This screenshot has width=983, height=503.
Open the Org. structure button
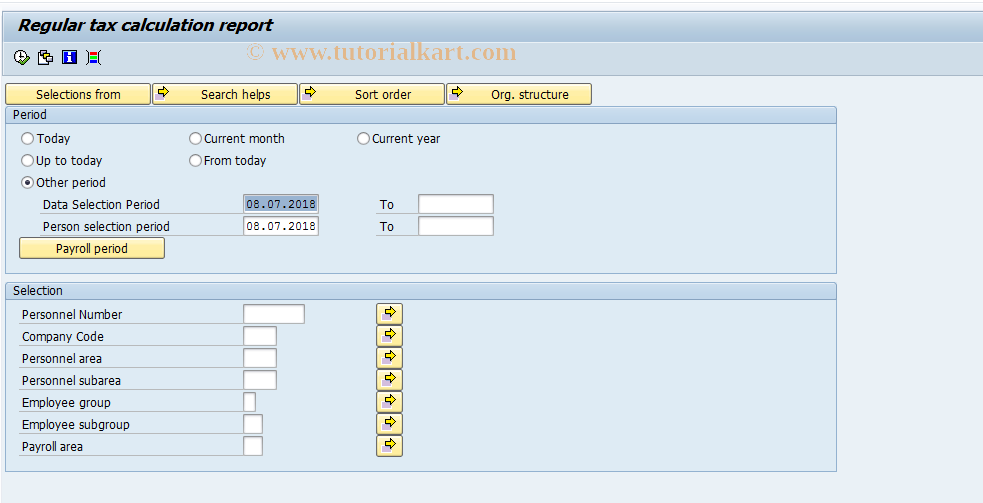pyautogui.click(x=518, y=94)
